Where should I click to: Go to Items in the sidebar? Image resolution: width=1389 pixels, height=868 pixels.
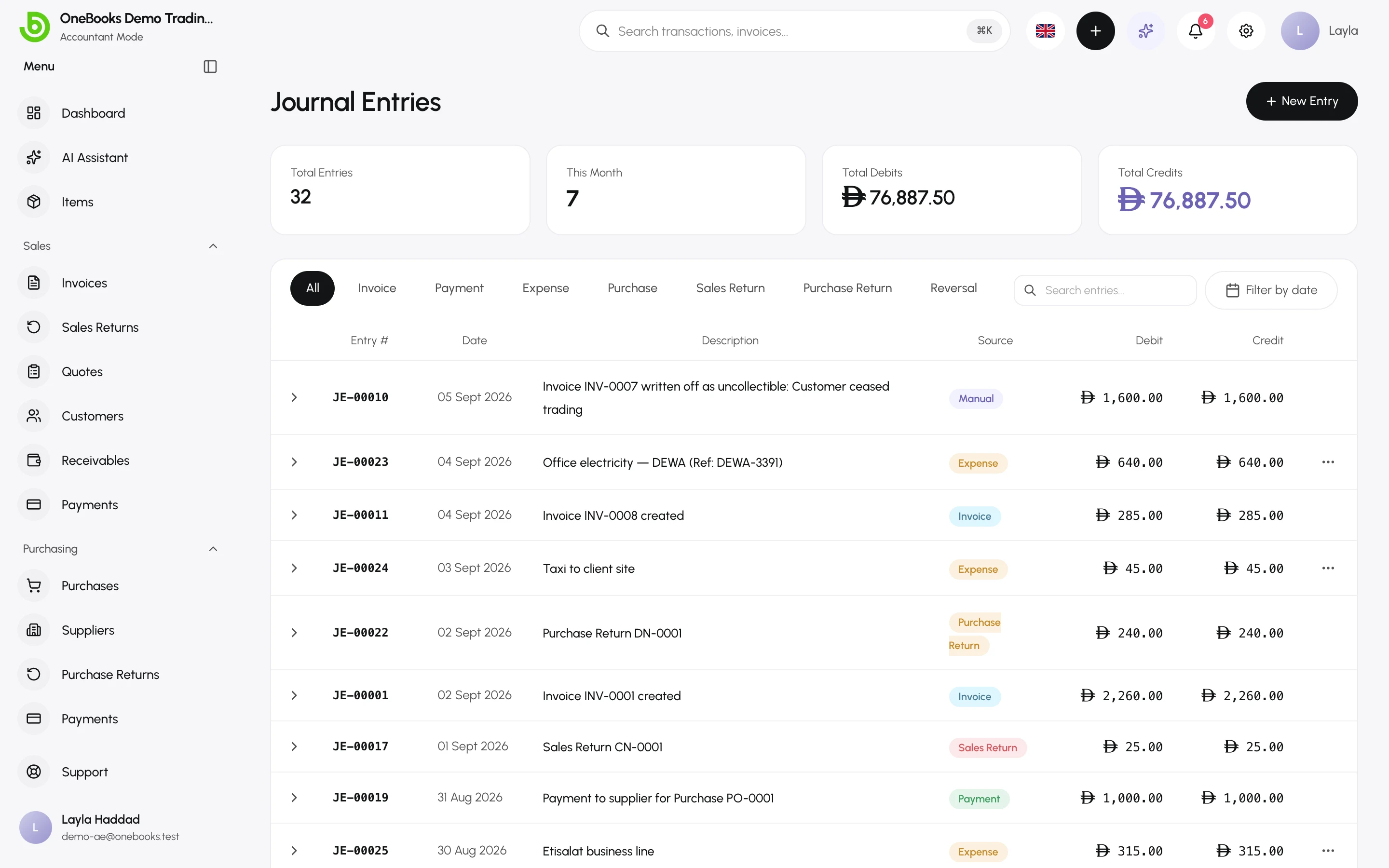tap(118, 202)
